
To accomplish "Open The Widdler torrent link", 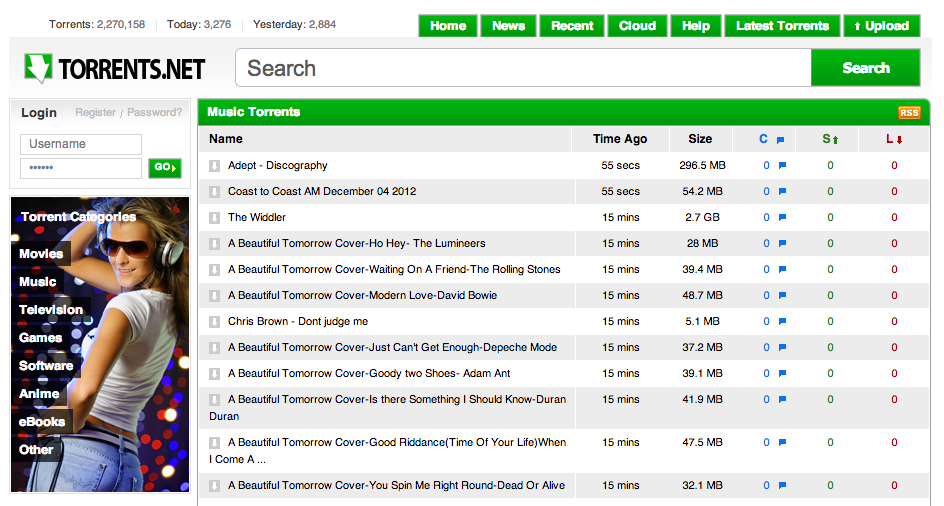I will [x=256, y=217].
